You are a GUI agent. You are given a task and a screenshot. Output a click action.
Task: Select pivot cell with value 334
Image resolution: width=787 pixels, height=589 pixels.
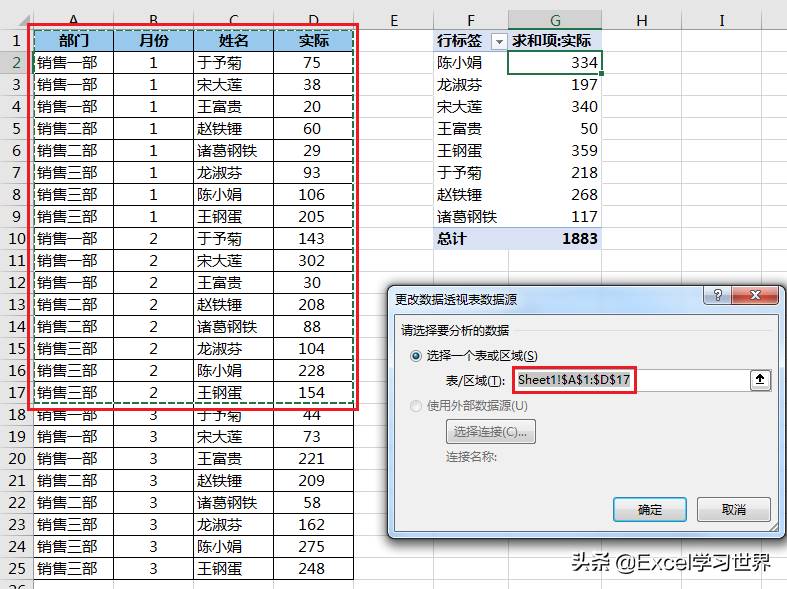point(555,63)
